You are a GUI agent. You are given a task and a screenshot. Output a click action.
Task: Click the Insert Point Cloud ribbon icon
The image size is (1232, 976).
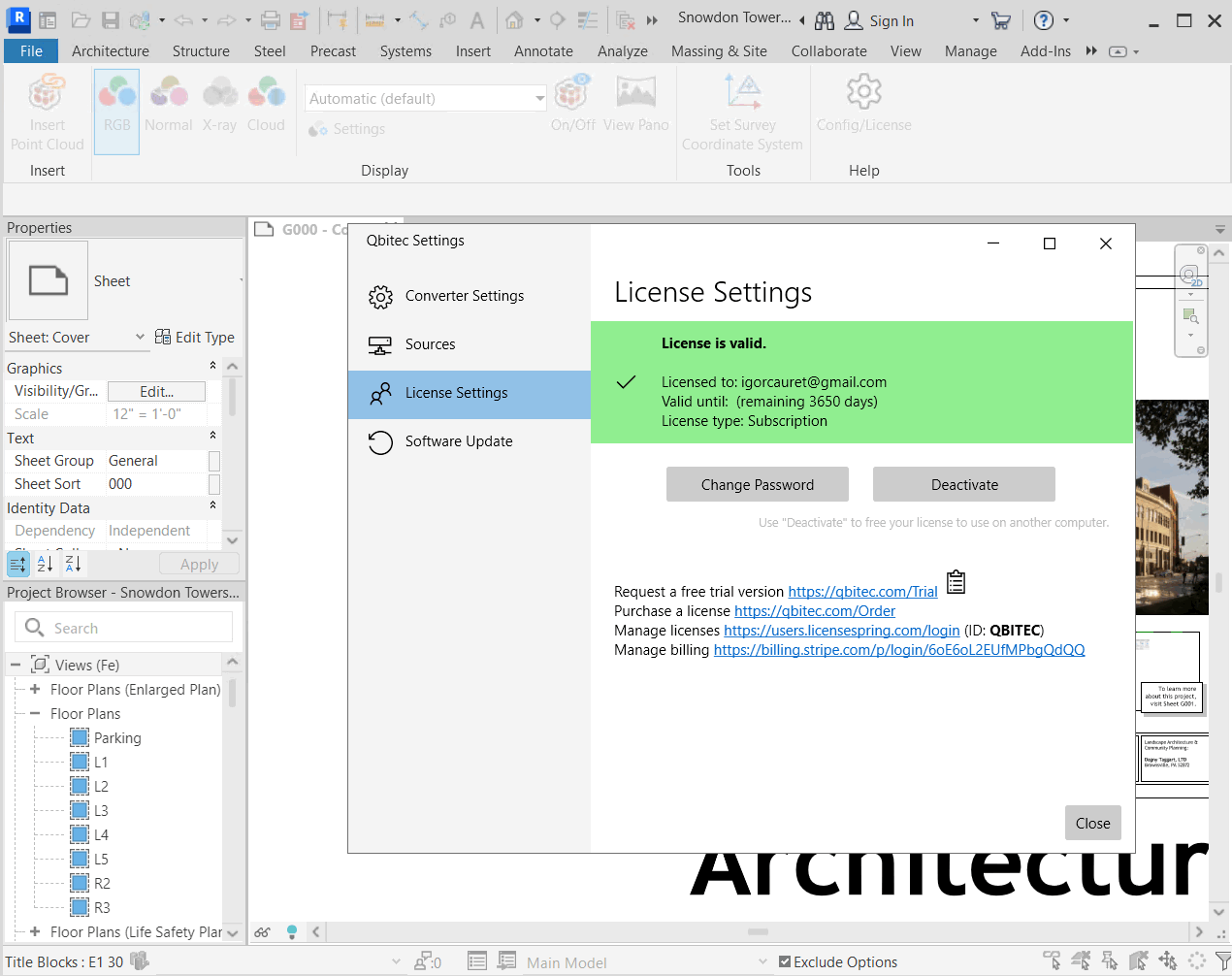[x=47, y=94]
